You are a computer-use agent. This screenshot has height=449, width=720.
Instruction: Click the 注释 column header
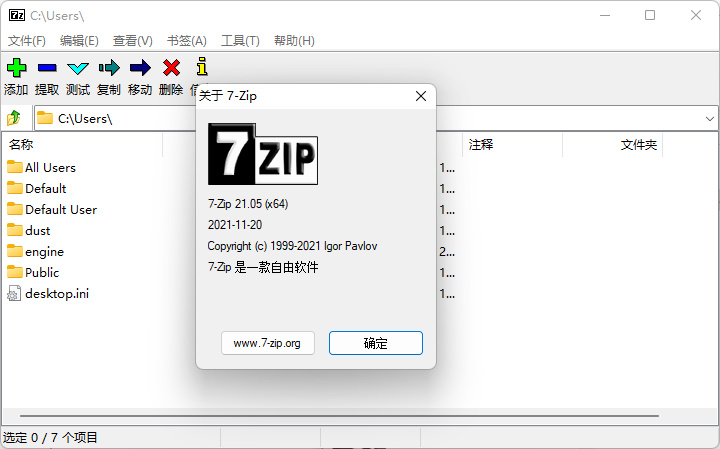[512, 145]
